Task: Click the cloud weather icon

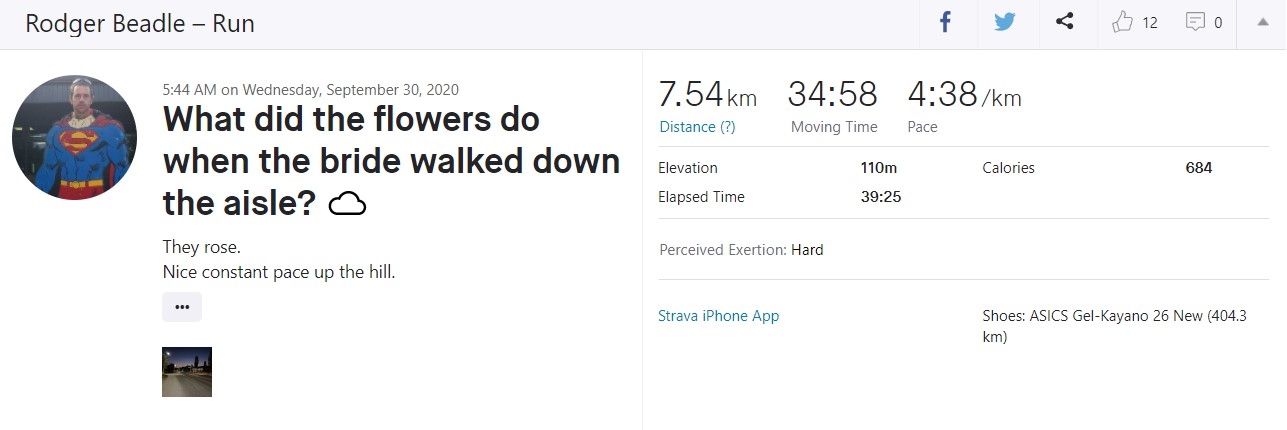Action: tap(347, 205)
